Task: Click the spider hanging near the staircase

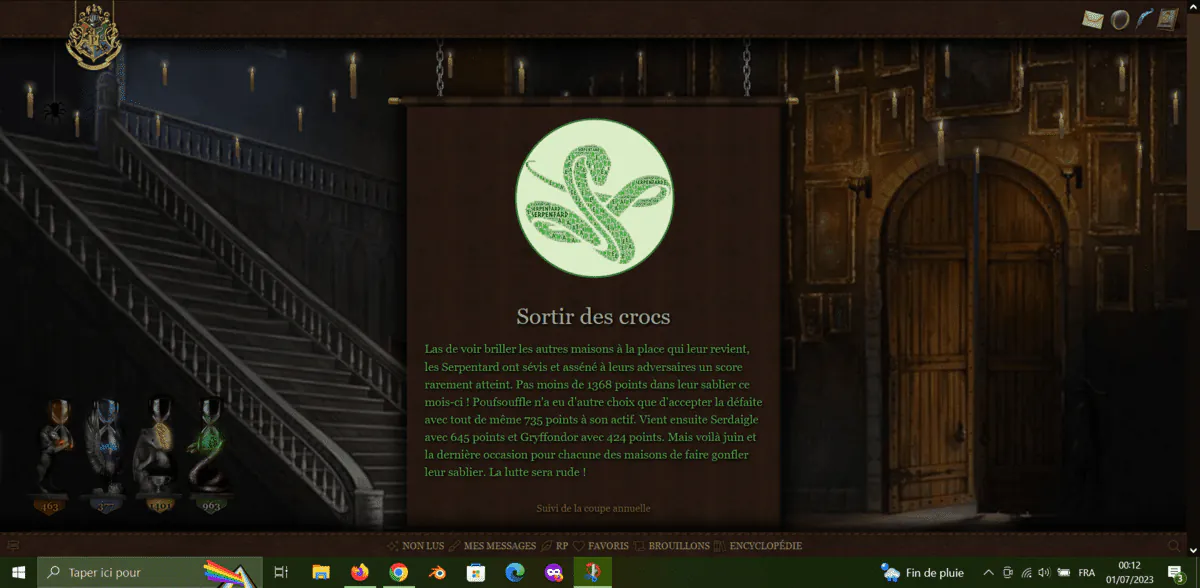Action: pyautogui.click(x=53, y=109)
